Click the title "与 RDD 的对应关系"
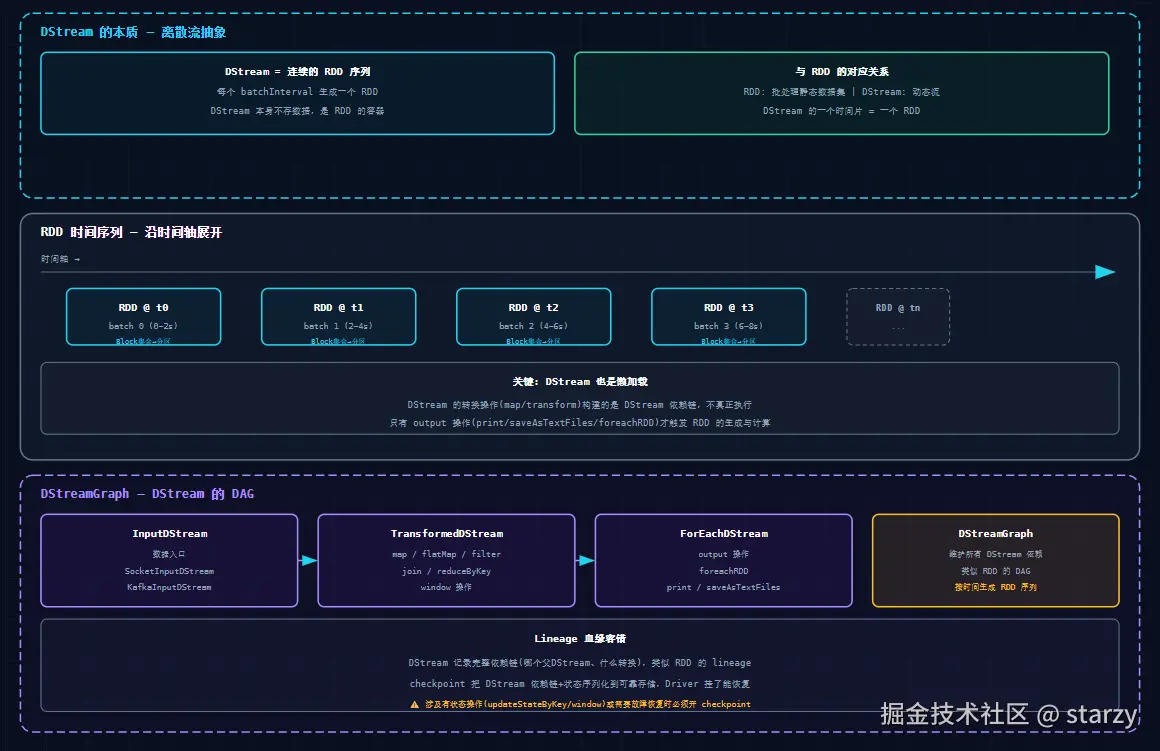Image resolution: width=1160 pixels, height=751 pixels. pos(842,72)
